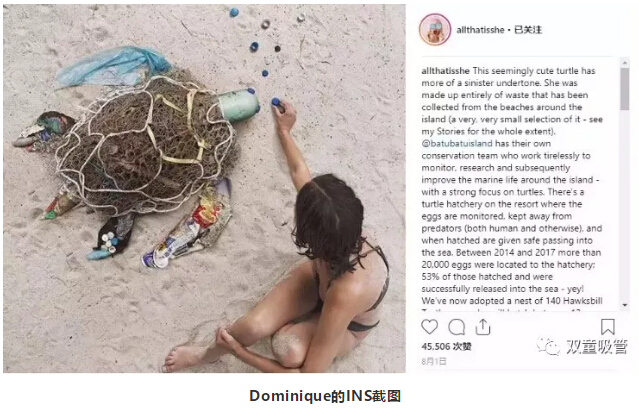The image size is (639, 410).
Task: Click scrollbar up arrow in caption
Action: (624, 63)
